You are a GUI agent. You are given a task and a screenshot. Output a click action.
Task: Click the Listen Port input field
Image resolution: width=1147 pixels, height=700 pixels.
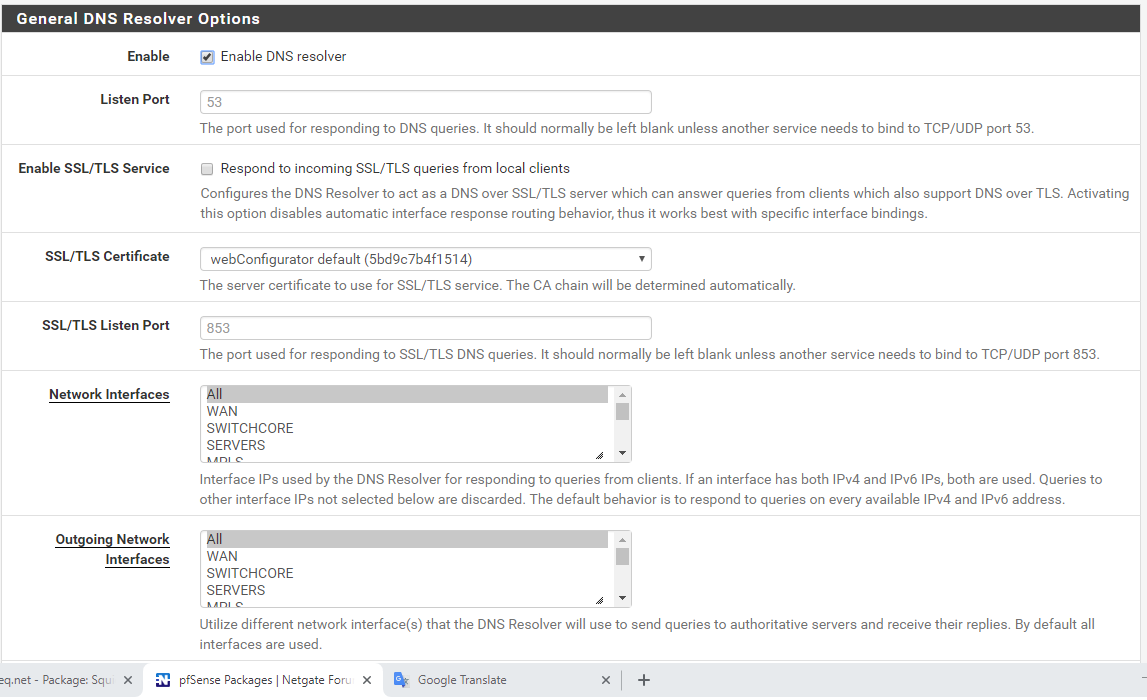point(425,102)
